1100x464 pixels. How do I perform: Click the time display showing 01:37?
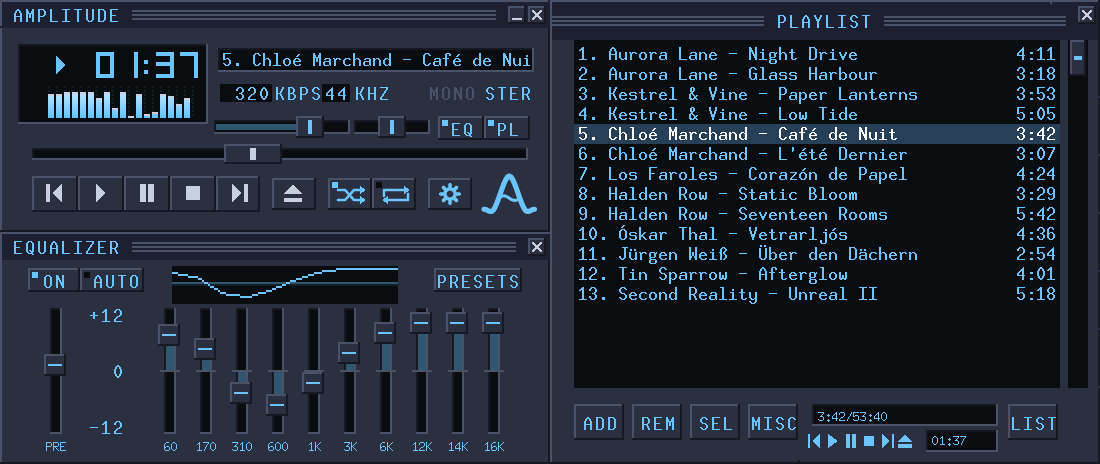click(147, 66)
